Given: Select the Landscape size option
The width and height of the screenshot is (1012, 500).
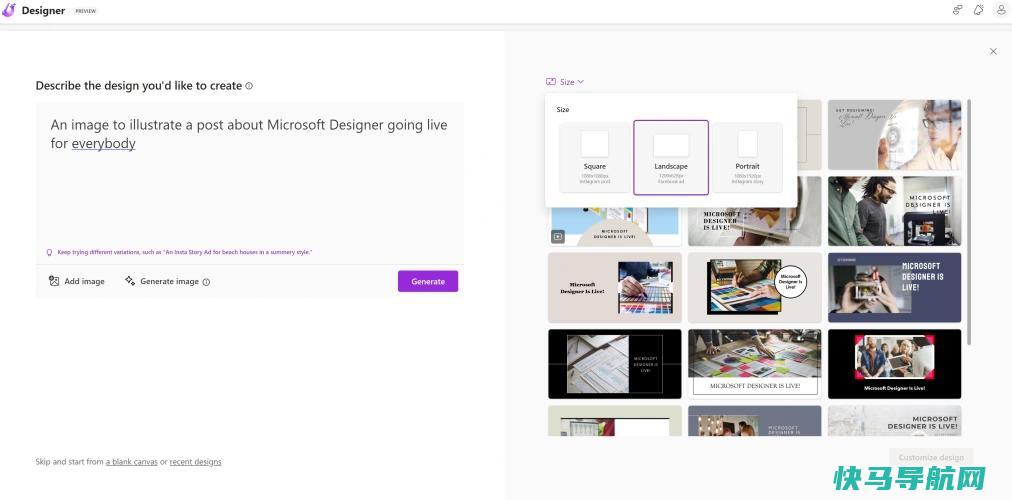Looking at the screenshot, I should (671, 157).
